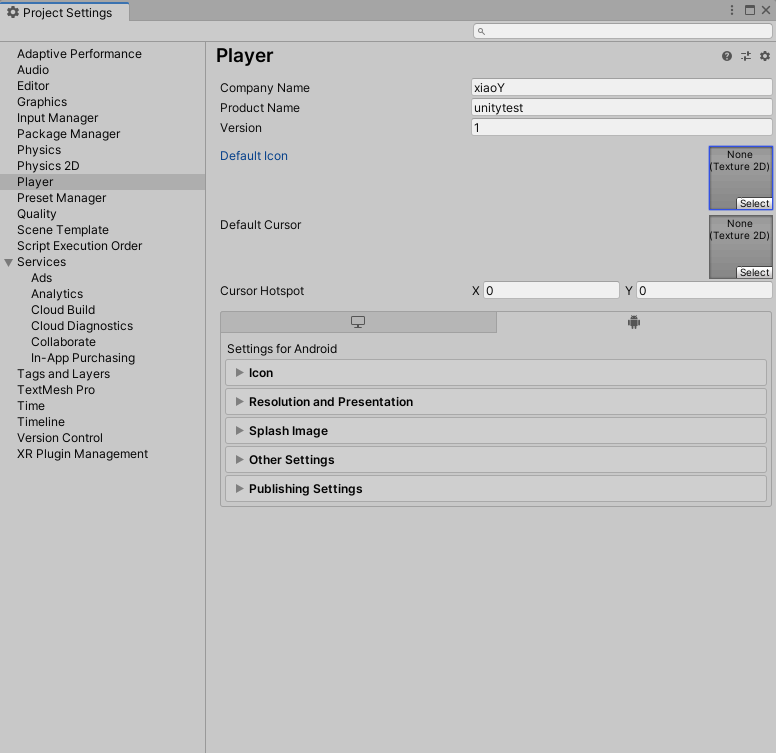Screen dimensions: 776x753
Task: Open Physics settings
Action: (x=39, y=150)
